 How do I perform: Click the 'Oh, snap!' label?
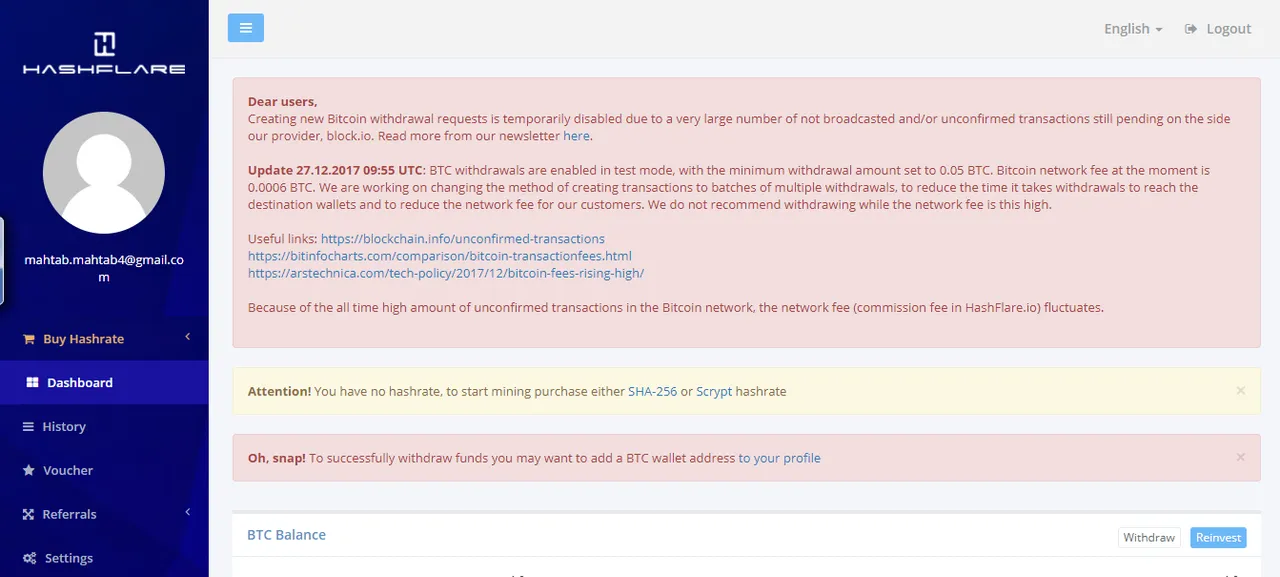coord(277,459)
